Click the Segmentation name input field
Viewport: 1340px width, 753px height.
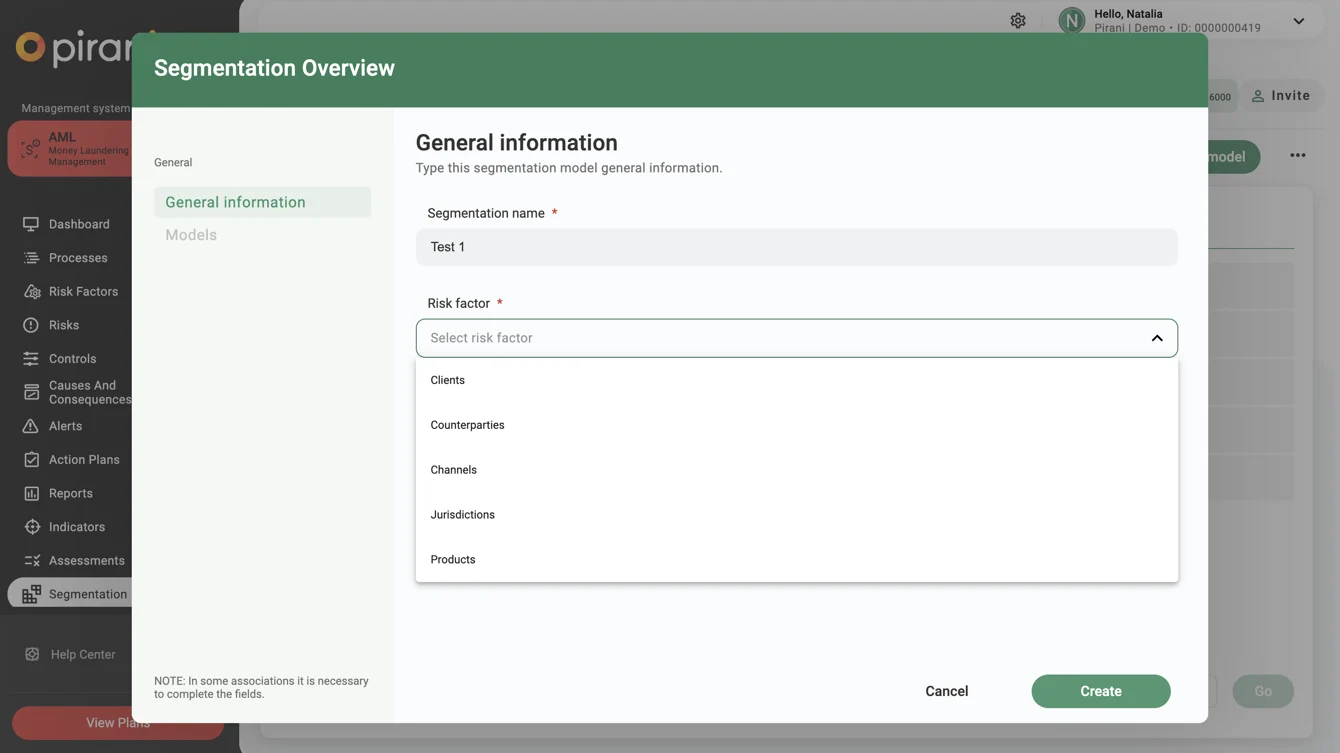[796, 247]
